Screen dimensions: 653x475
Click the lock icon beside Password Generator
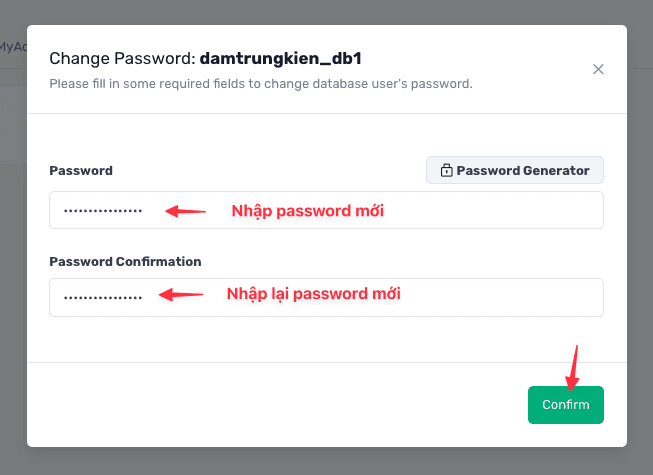click(x=446, y=170)
